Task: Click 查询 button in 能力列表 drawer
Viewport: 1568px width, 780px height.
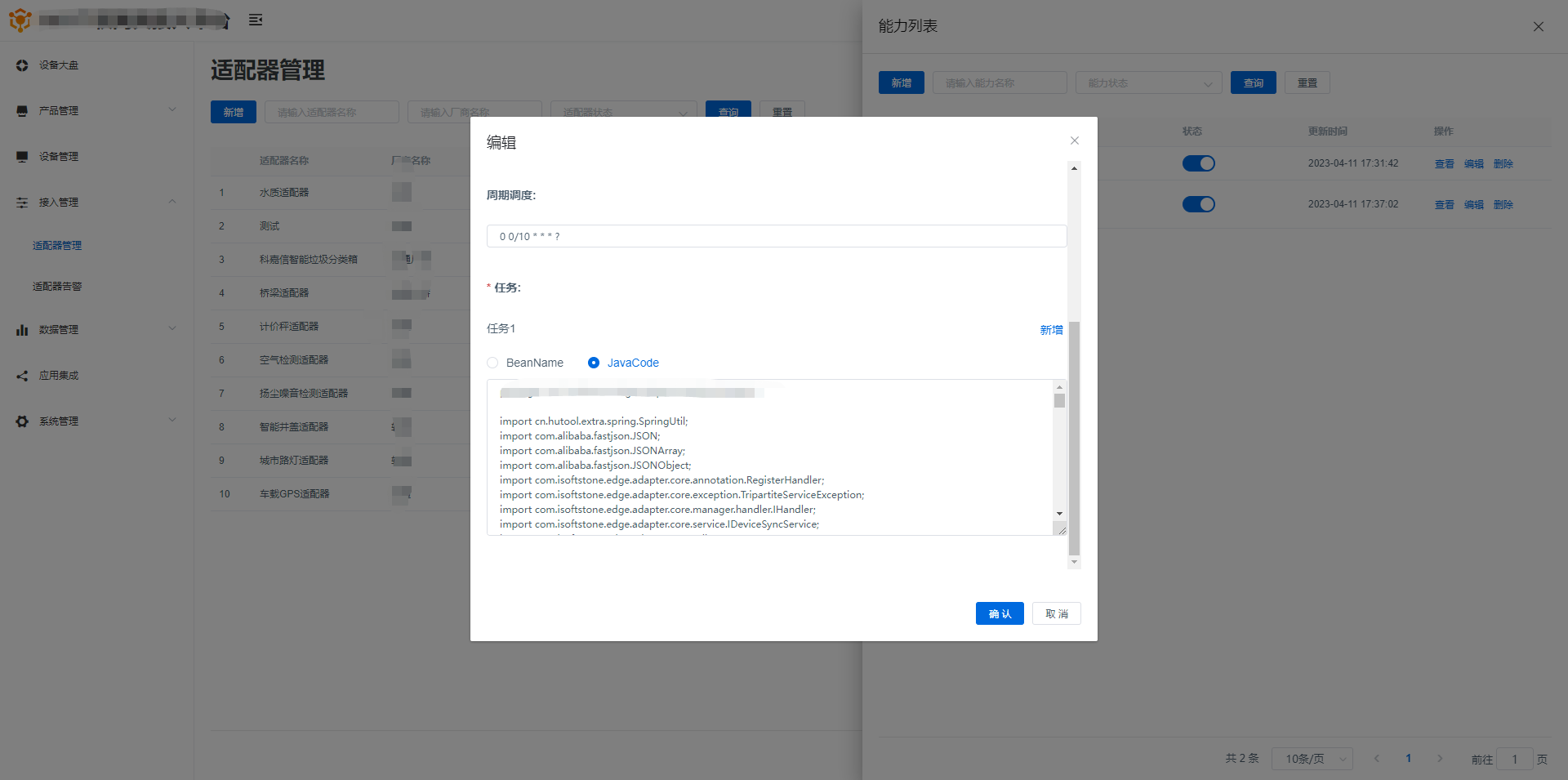Action: pos(1254,82)
